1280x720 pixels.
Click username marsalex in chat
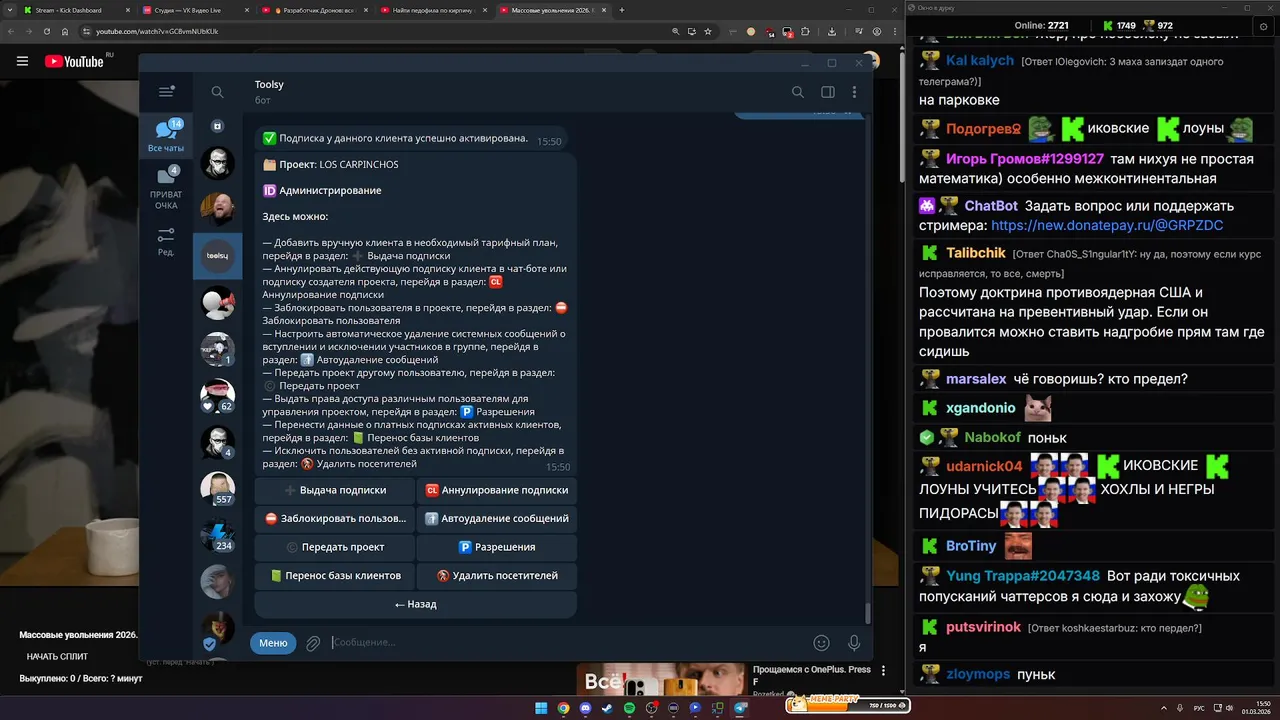(x=976, y=379)
